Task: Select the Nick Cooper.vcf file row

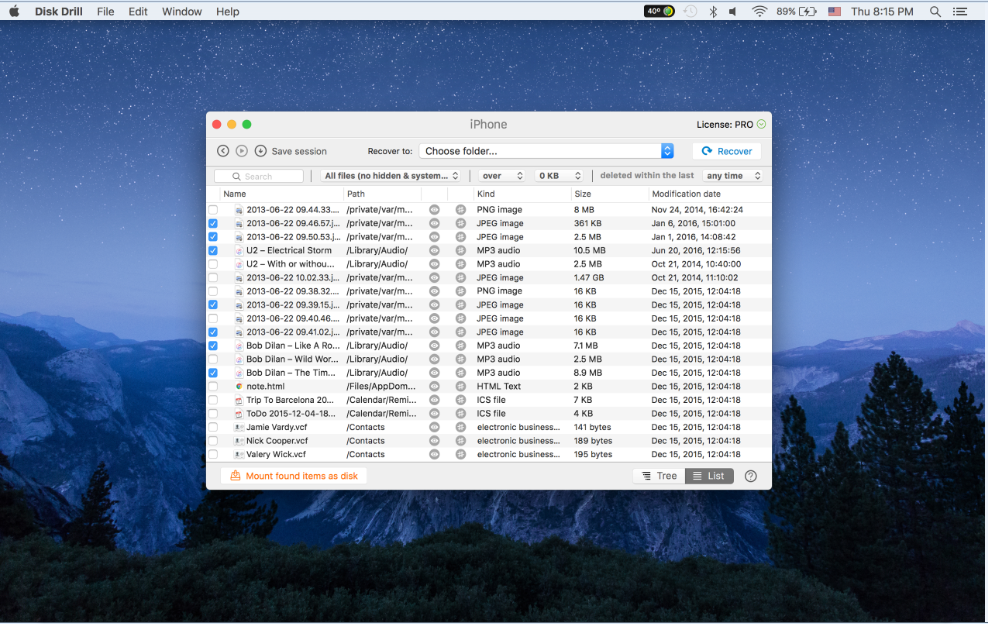Action: tap(488, 441)
